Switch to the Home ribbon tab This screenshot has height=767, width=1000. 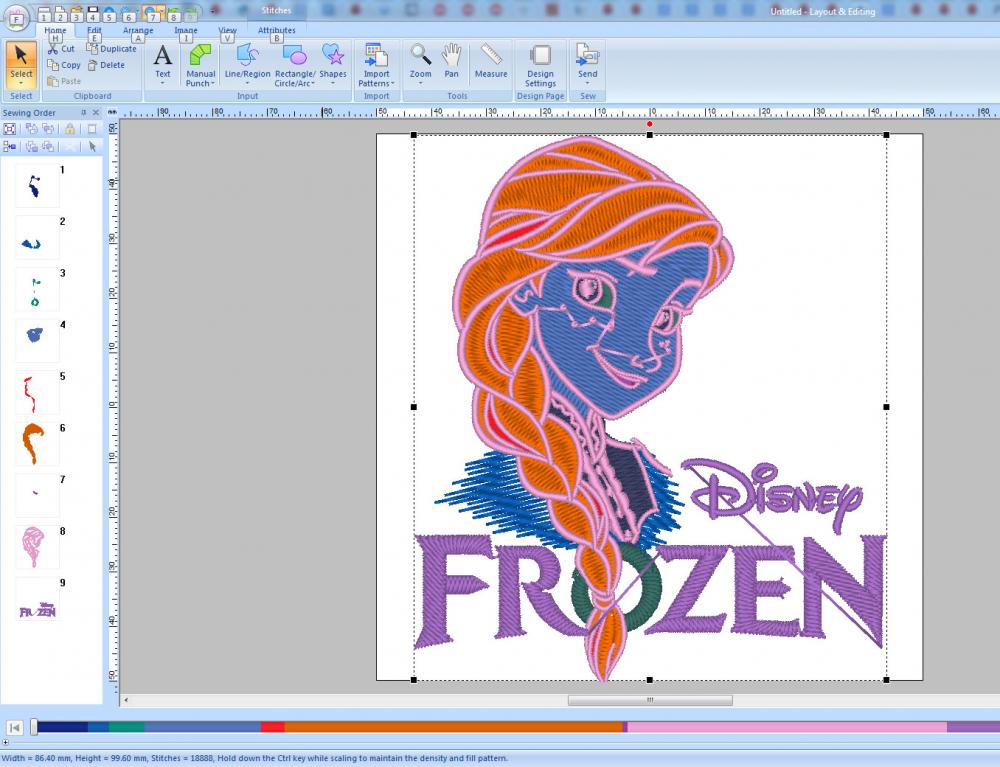click(55, 30)
